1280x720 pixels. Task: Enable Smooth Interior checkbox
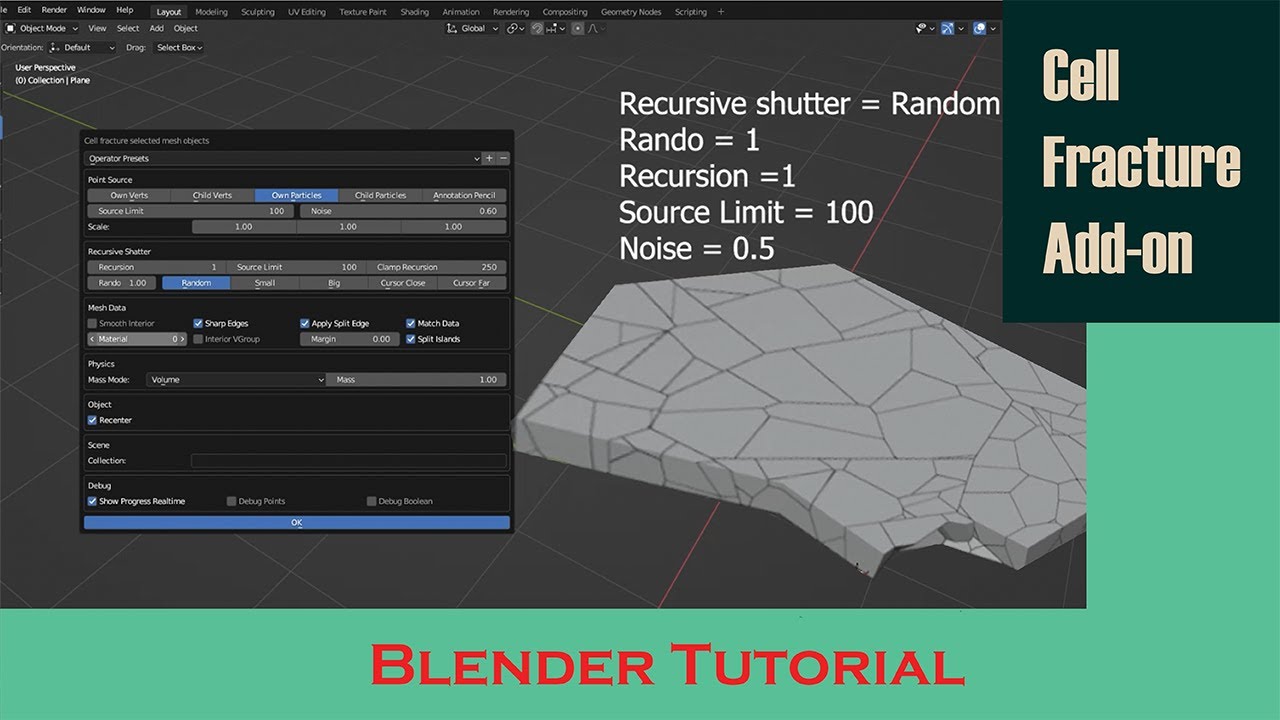(x=93, y=323)
